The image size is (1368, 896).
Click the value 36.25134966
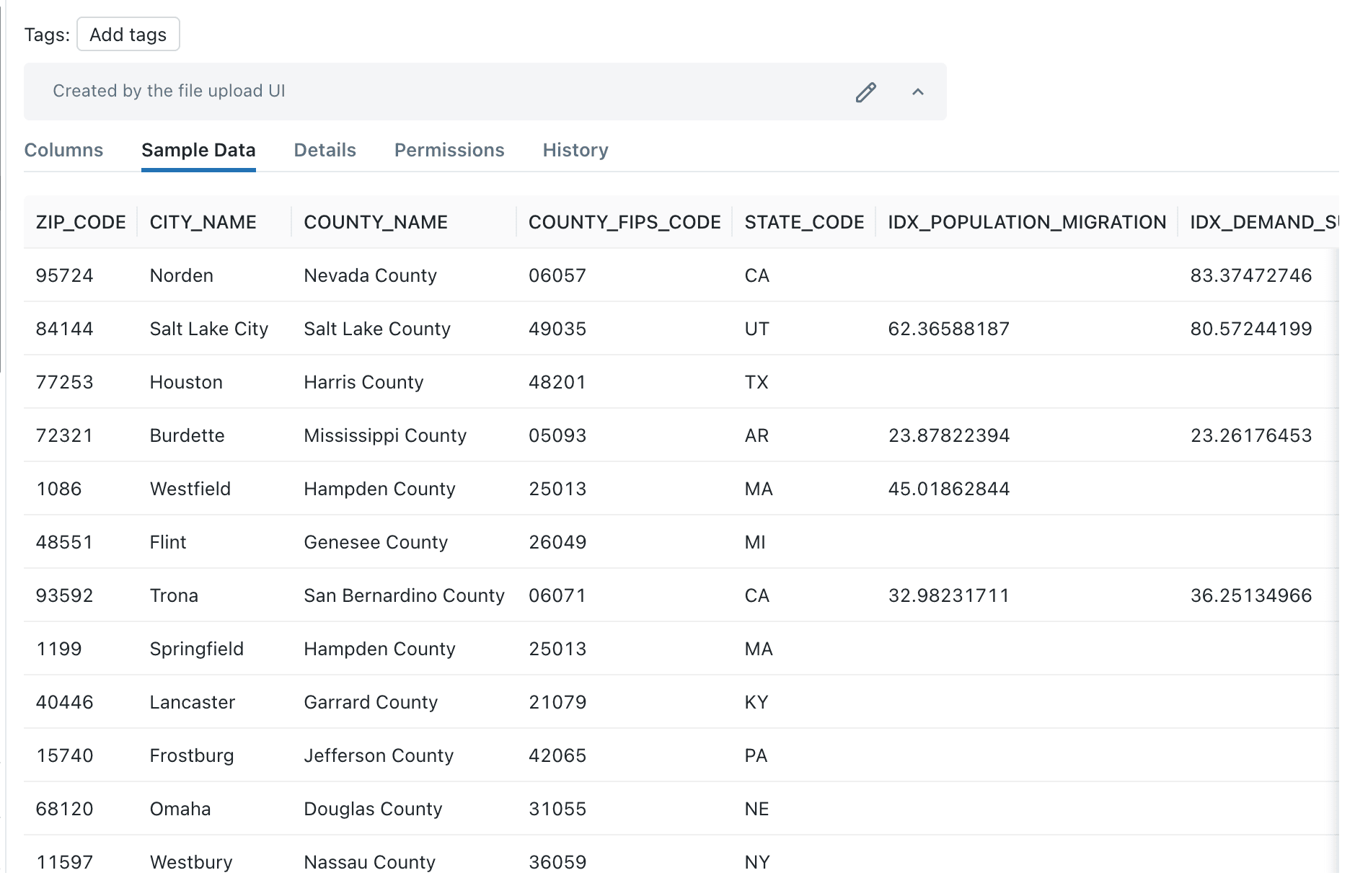1251,595
